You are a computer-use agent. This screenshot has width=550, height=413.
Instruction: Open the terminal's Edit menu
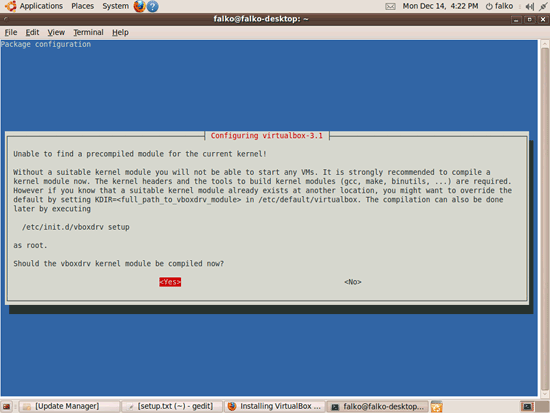click(32, 32)
